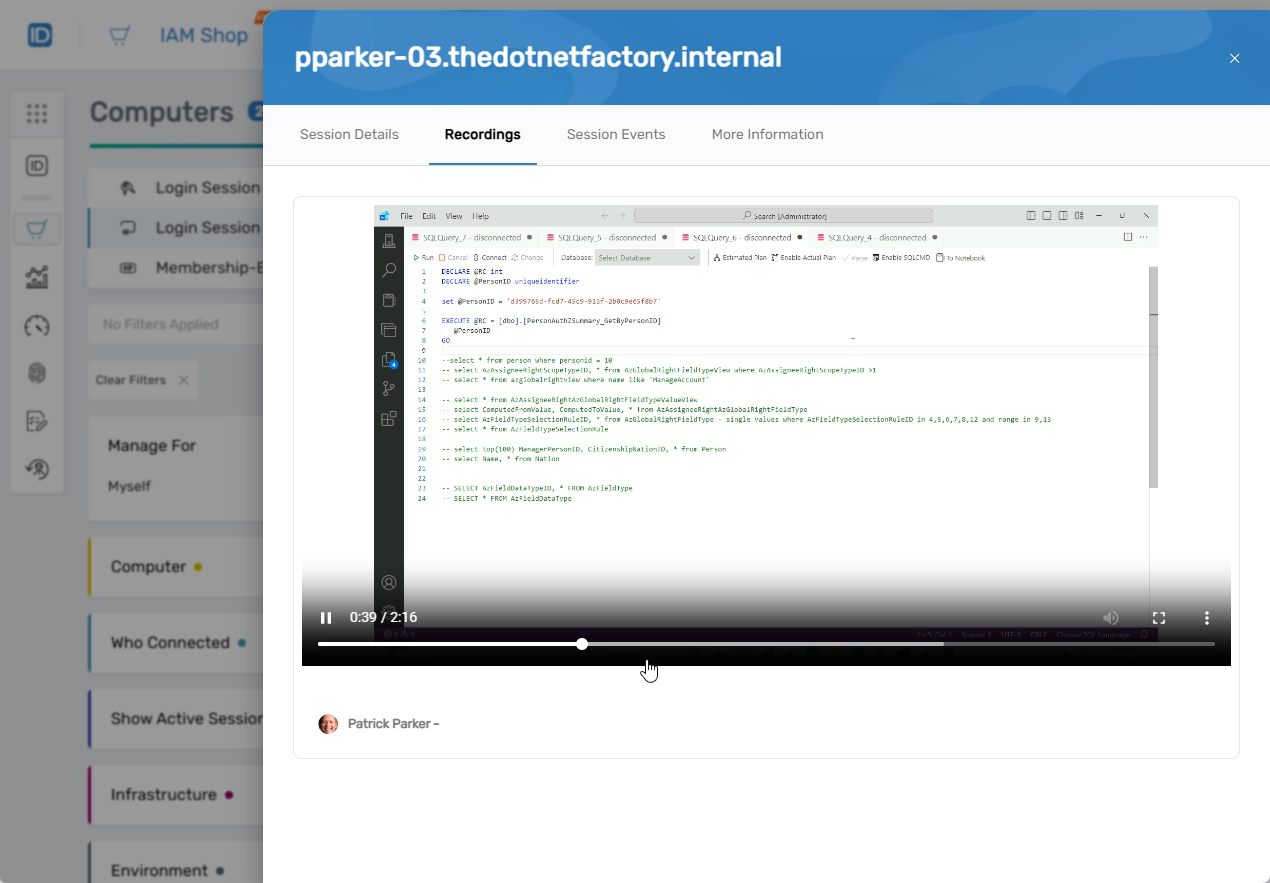Switch to the Session Details tab

349,135
